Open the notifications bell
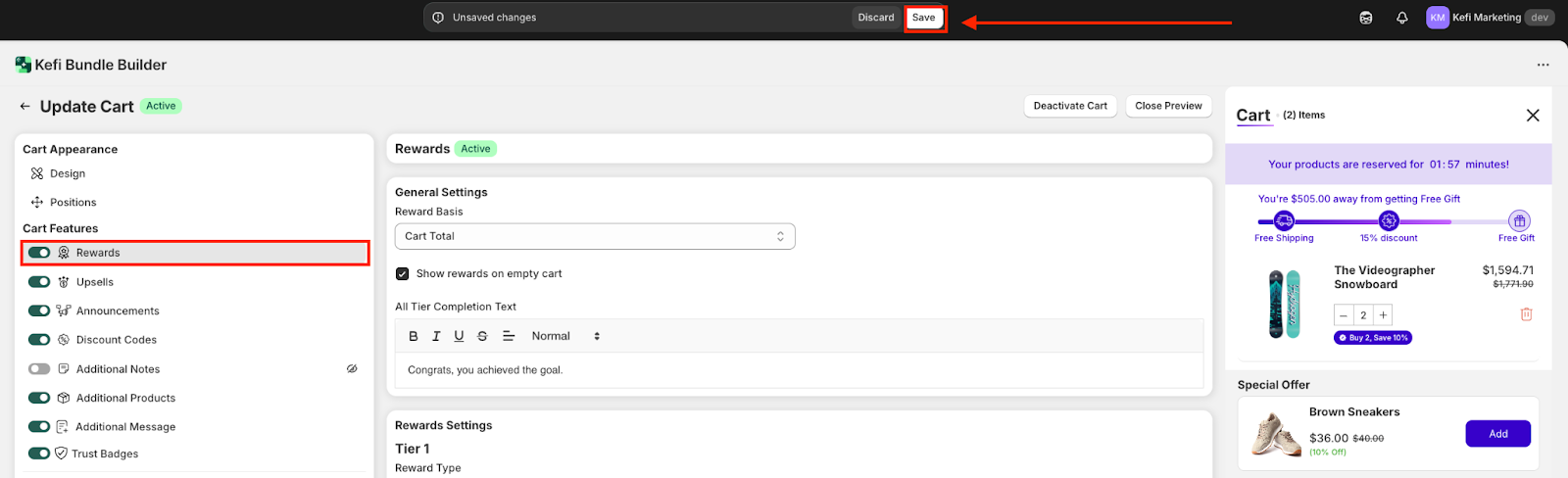The height and width of the screenshot is (478, 1568). (x=1402, y=18)
